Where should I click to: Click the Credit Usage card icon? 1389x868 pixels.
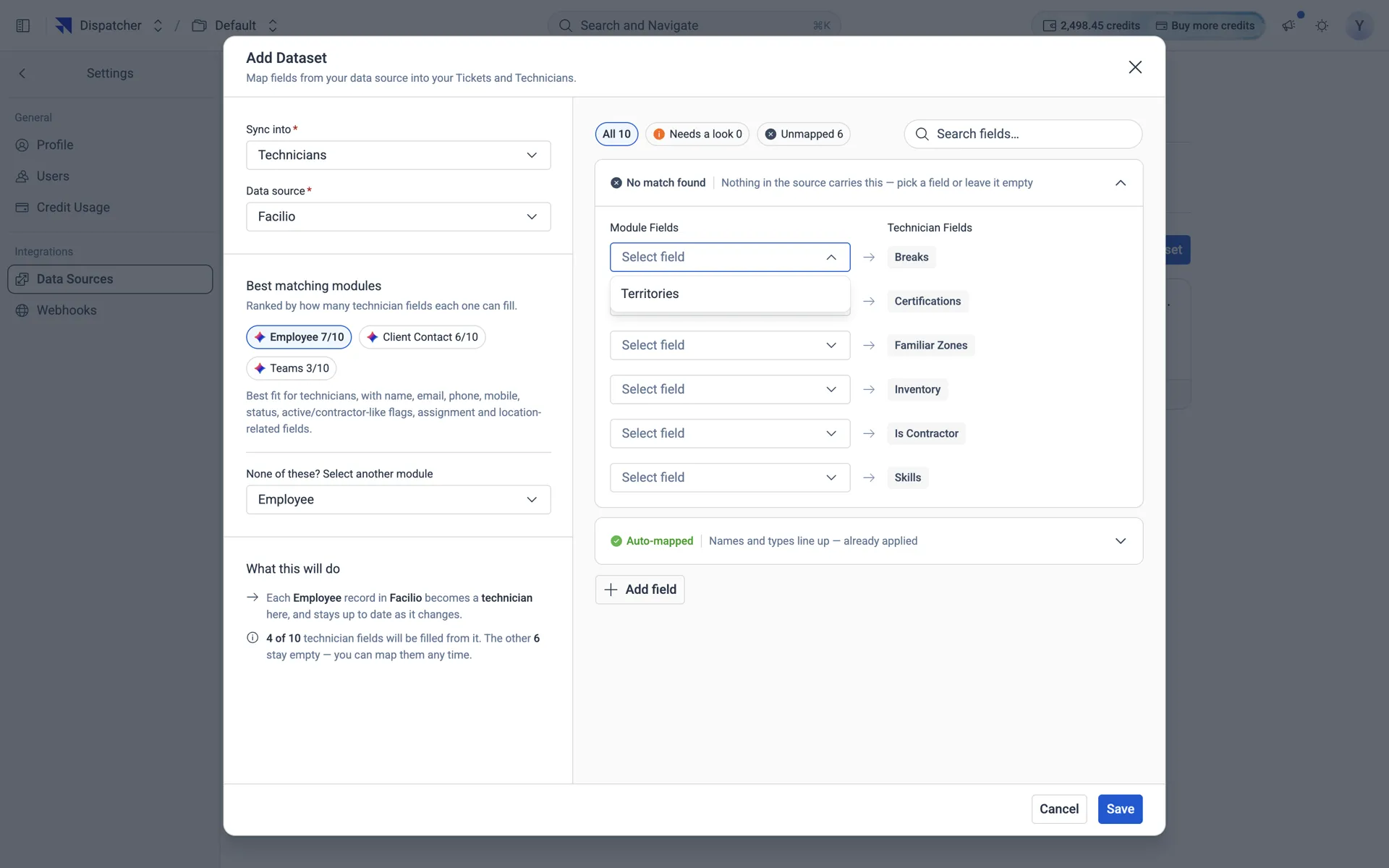click(22, 207)
